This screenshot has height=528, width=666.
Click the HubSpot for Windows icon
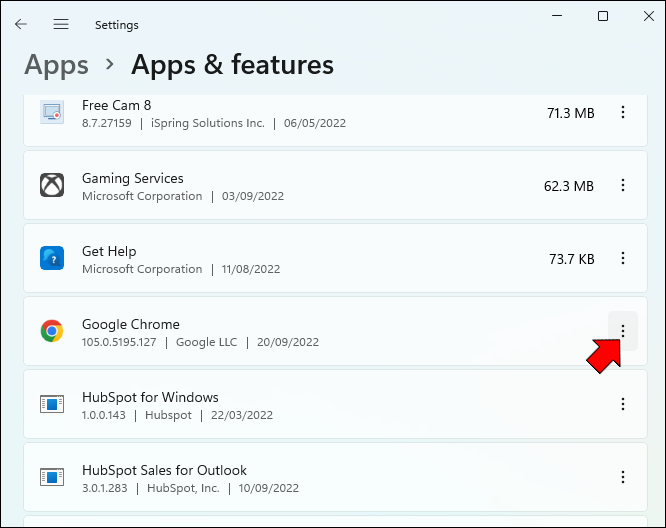tap(52, 404)
